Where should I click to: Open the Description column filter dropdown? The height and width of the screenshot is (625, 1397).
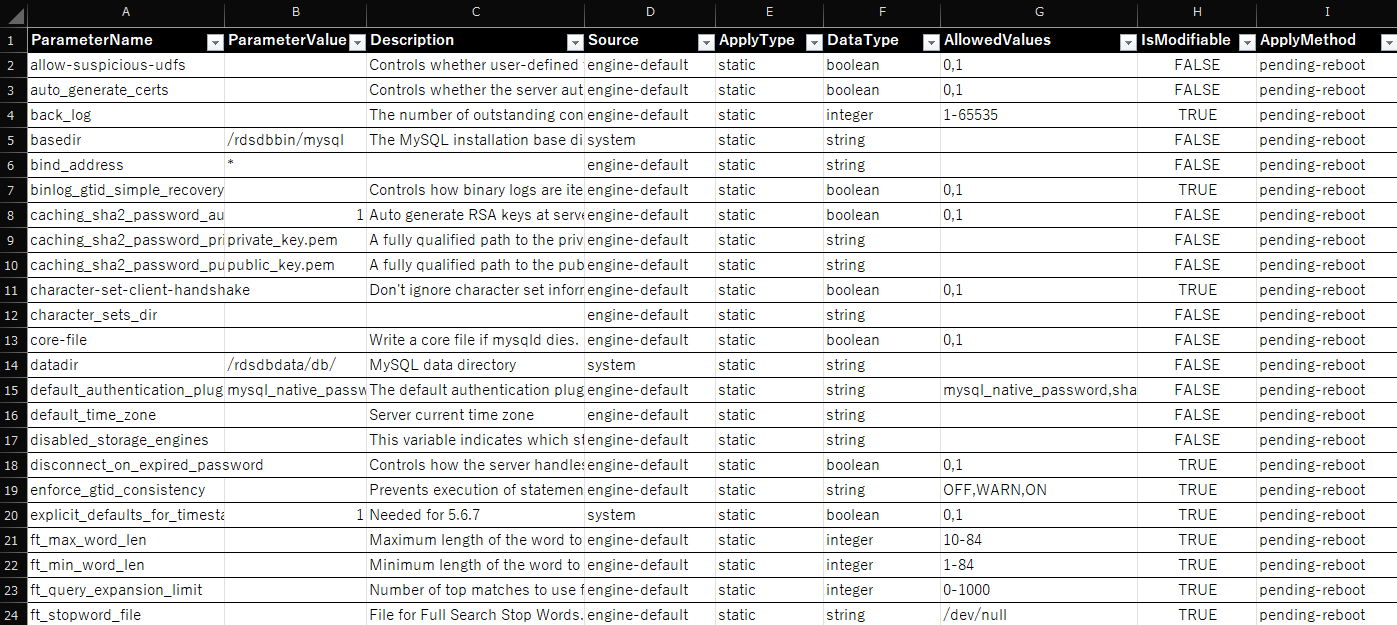tap(575, 41)
